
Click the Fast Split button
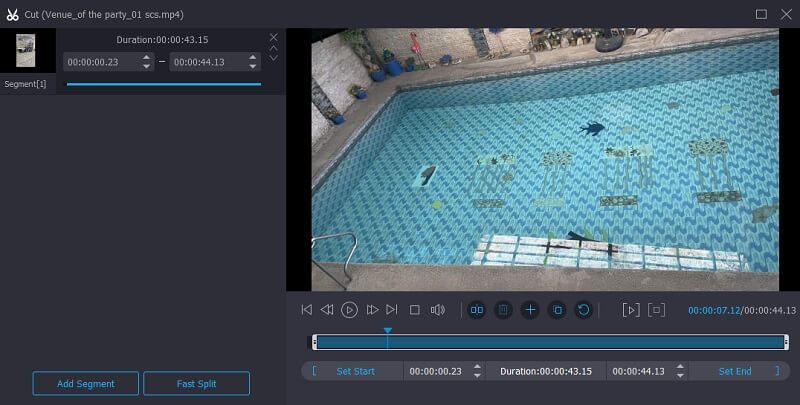tap(196, 384)
